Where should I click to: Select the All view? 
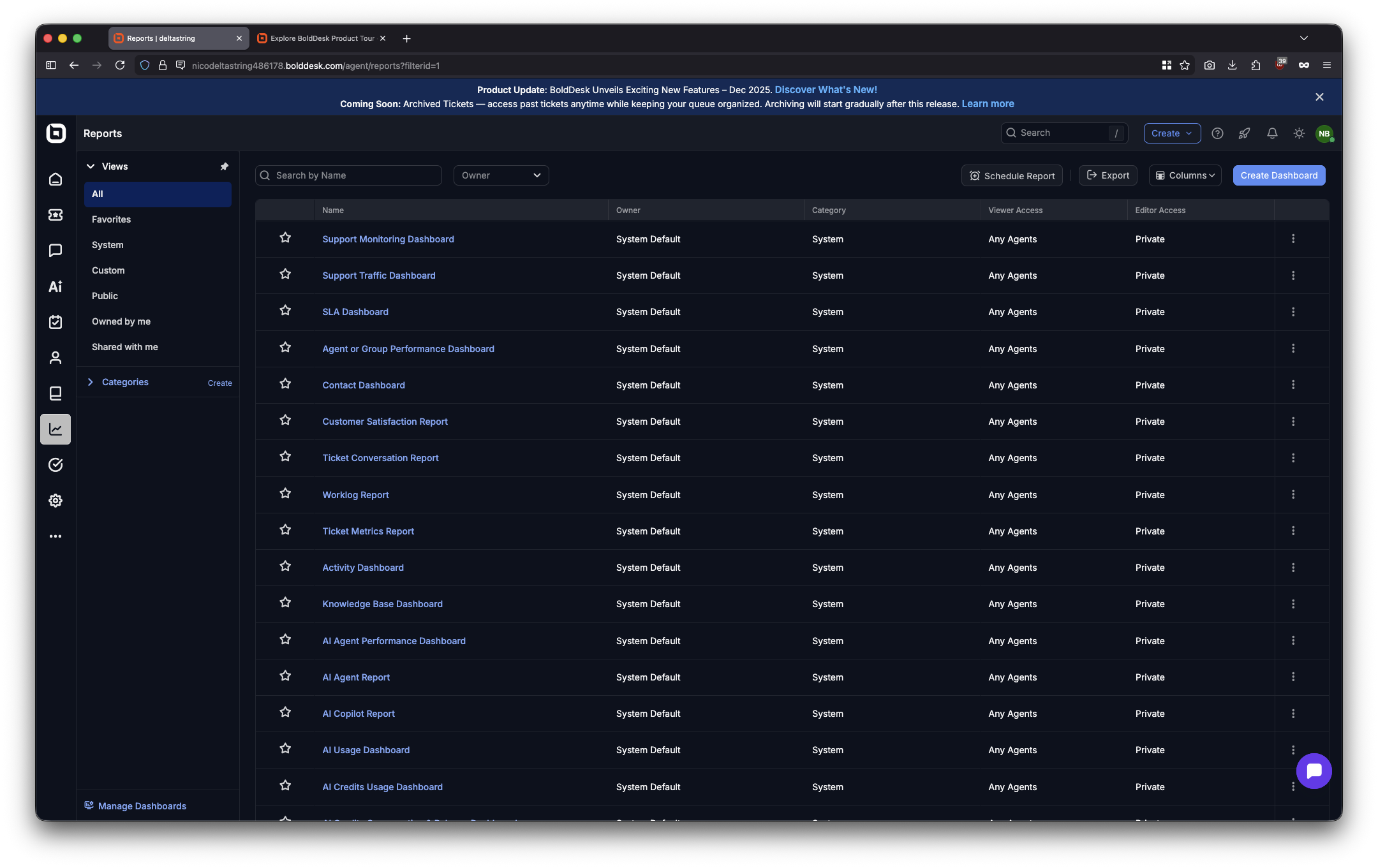point(158,194)
